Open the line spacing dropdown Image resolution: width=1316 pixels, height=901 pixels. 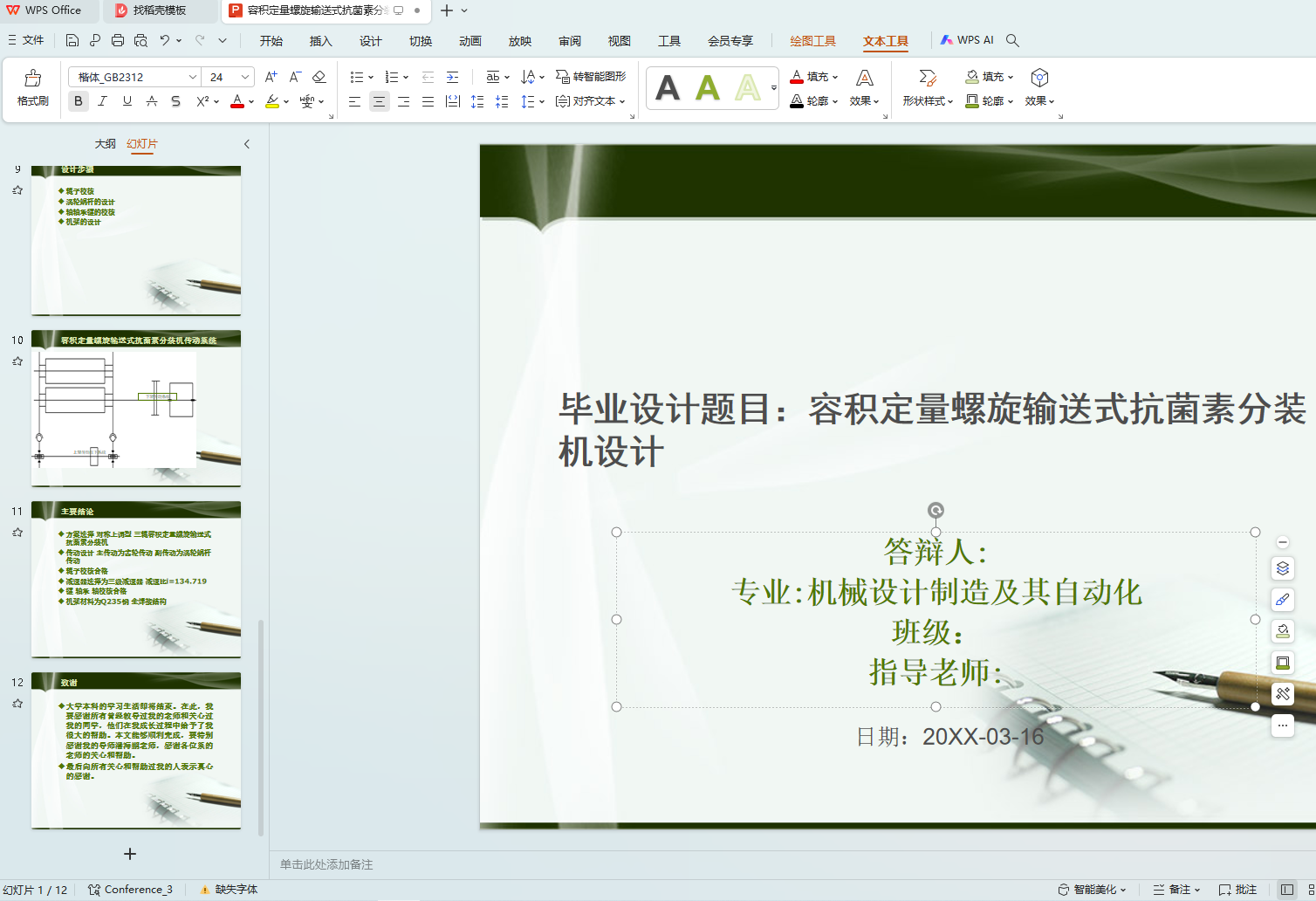click(x=531, y=101)
